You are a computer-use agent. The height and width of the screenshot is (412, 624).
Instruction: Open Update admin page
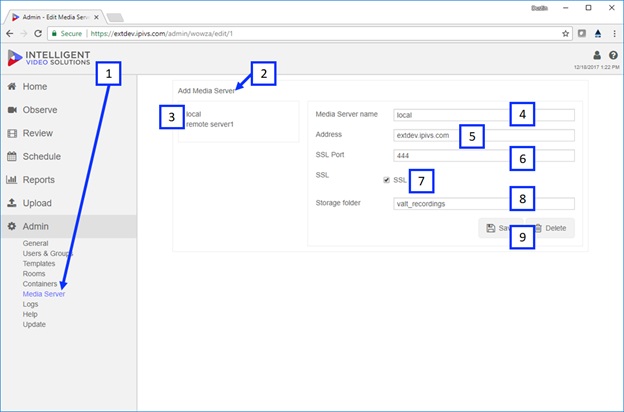pyautogui.click(x=34, y=324)
